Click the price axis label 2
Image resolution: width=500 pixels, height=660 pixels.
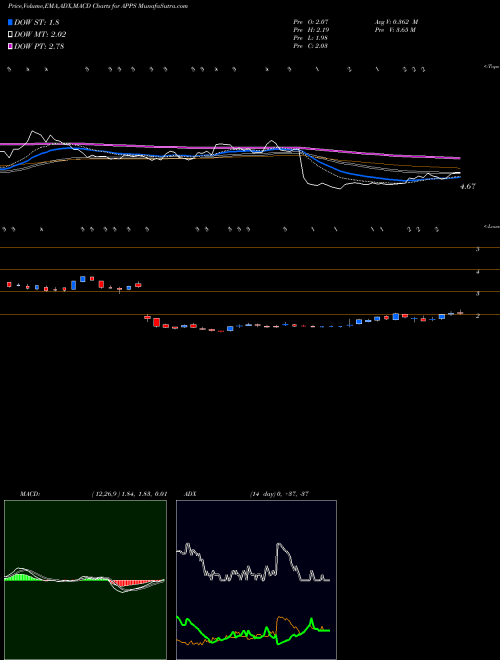point(478,316)
